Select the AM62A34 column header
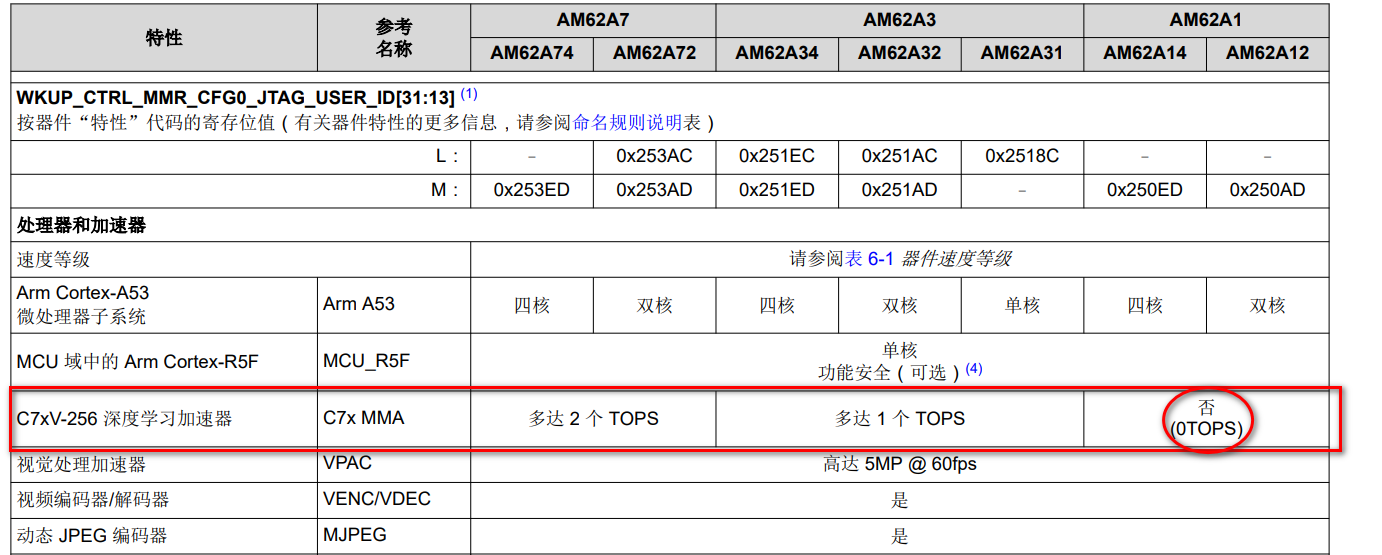The width and height of the screenshot is (1382, 555). click(x=777, y=53)
